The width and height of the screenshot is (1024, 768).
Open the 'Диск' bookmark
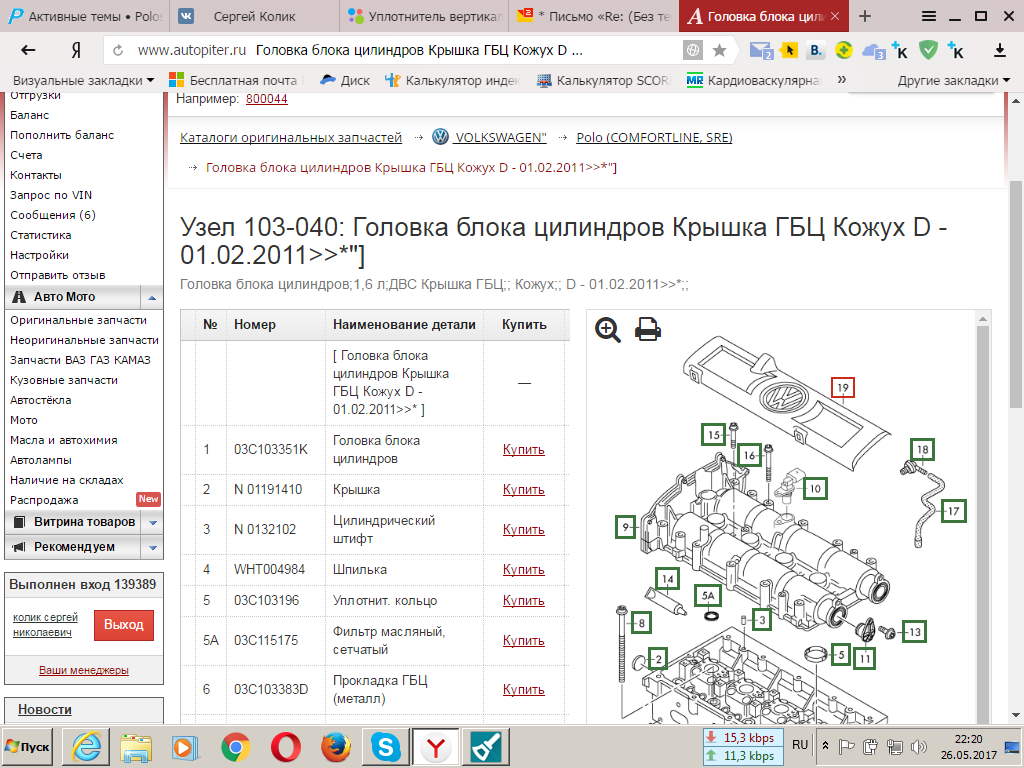[x=345, y=80]
